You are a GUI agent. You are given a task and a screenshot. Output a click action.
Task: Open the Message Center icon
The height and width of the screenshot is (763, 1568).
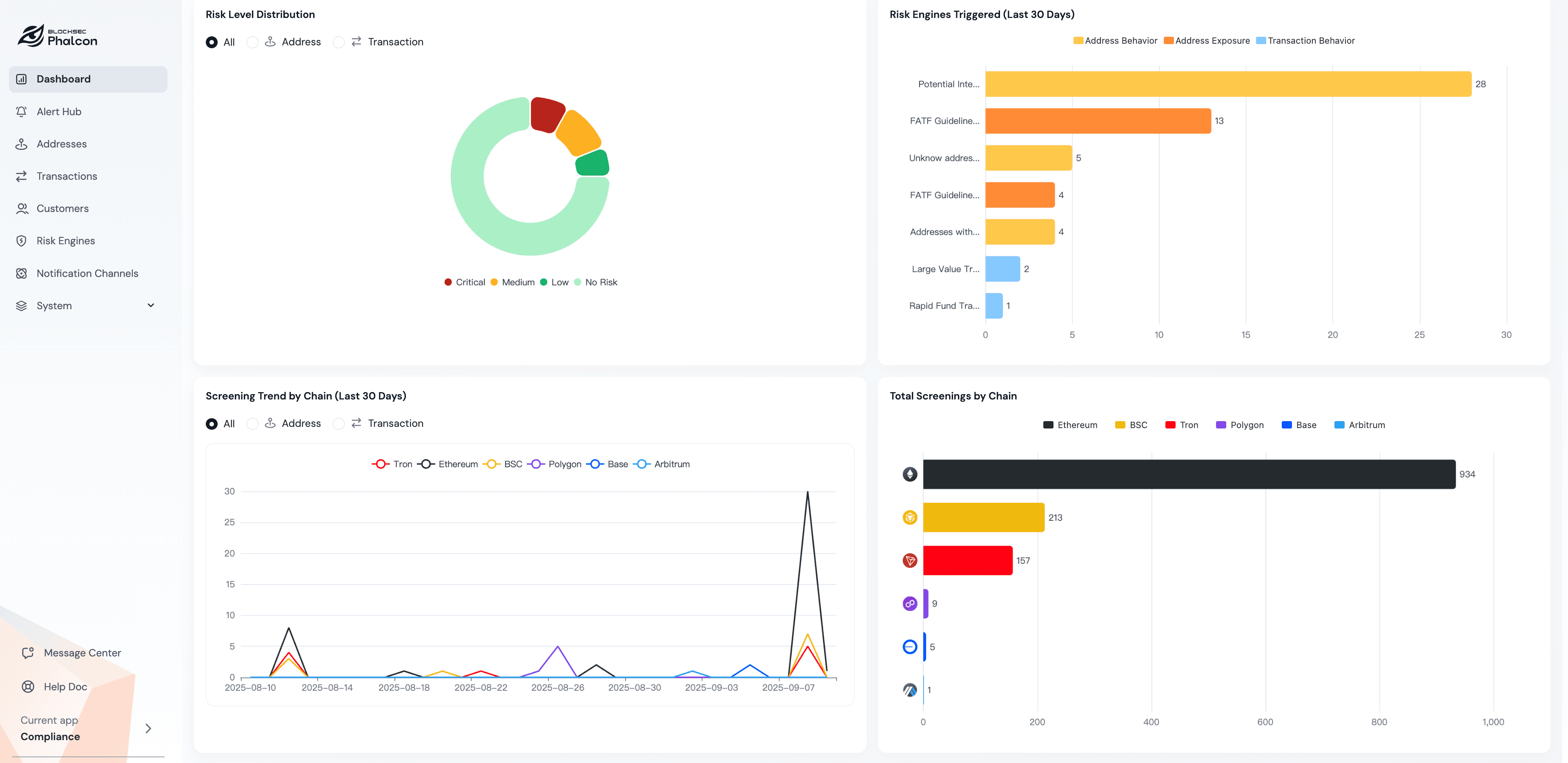[x=28, y=653]
